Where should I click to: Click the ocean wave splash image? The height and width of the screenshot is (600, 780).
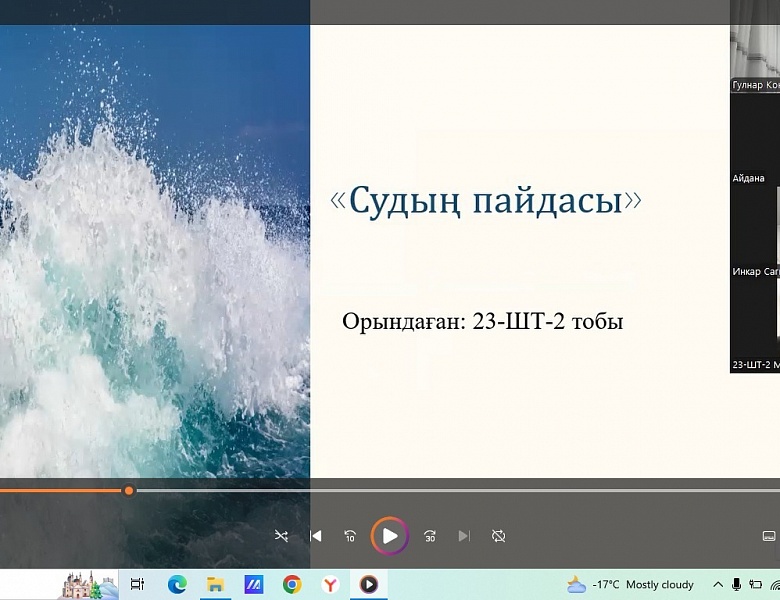pos(155,251)
